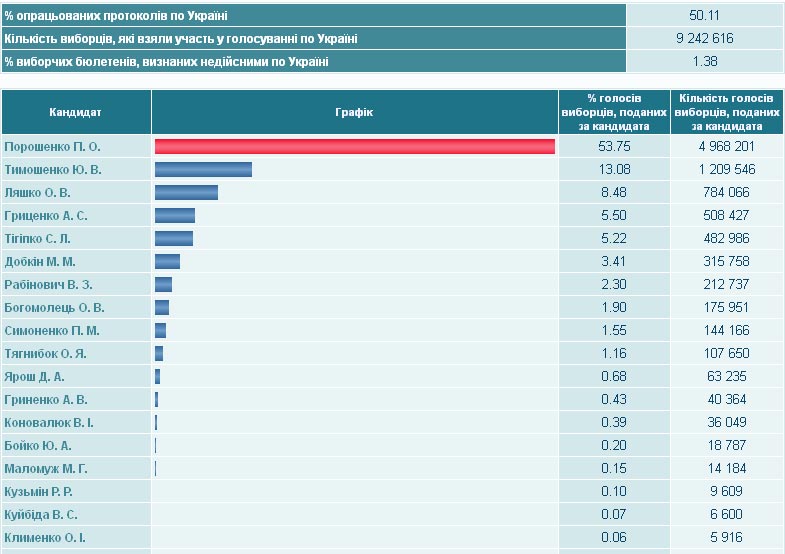Select candidate Добкін М. М.

(x=42, y=262)
